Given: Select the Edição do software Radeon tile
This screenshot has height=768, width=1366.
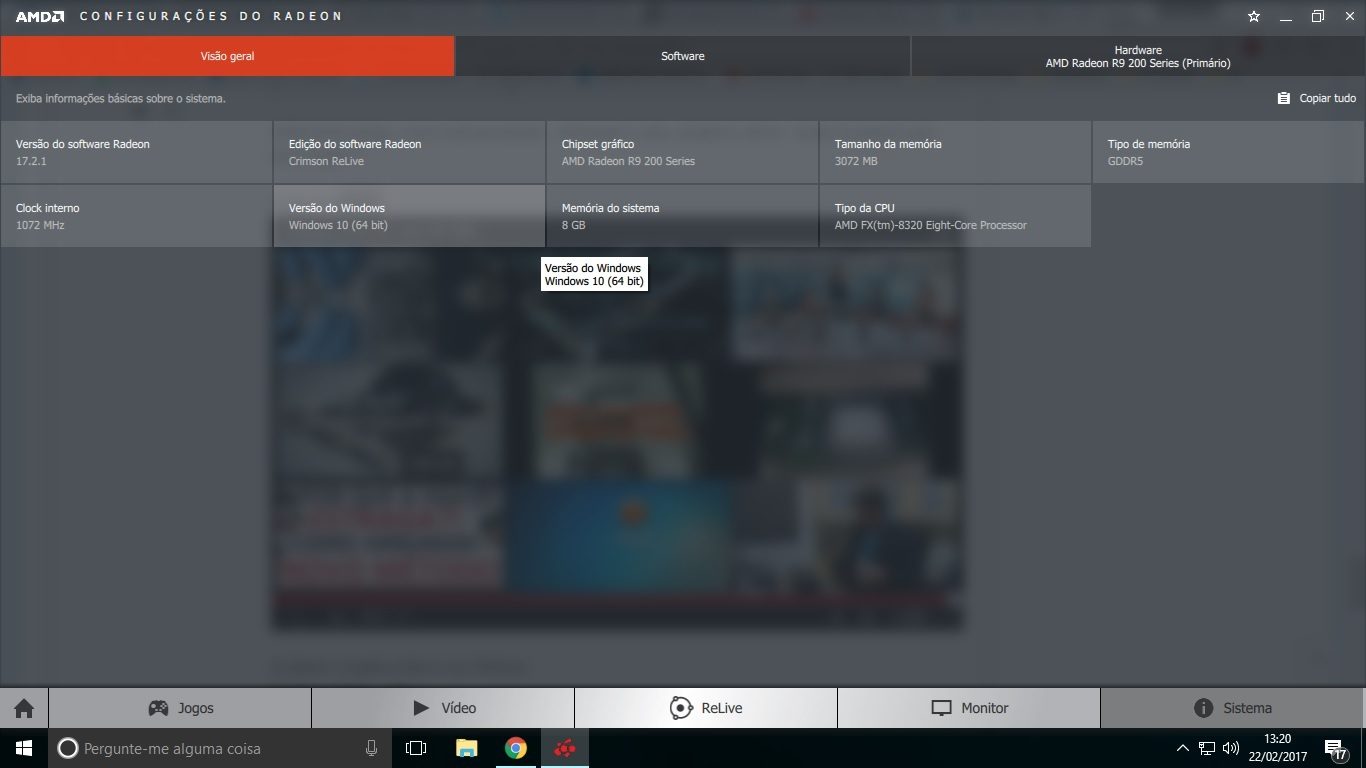Looking at the screenshot, I should tap(409, 152).
